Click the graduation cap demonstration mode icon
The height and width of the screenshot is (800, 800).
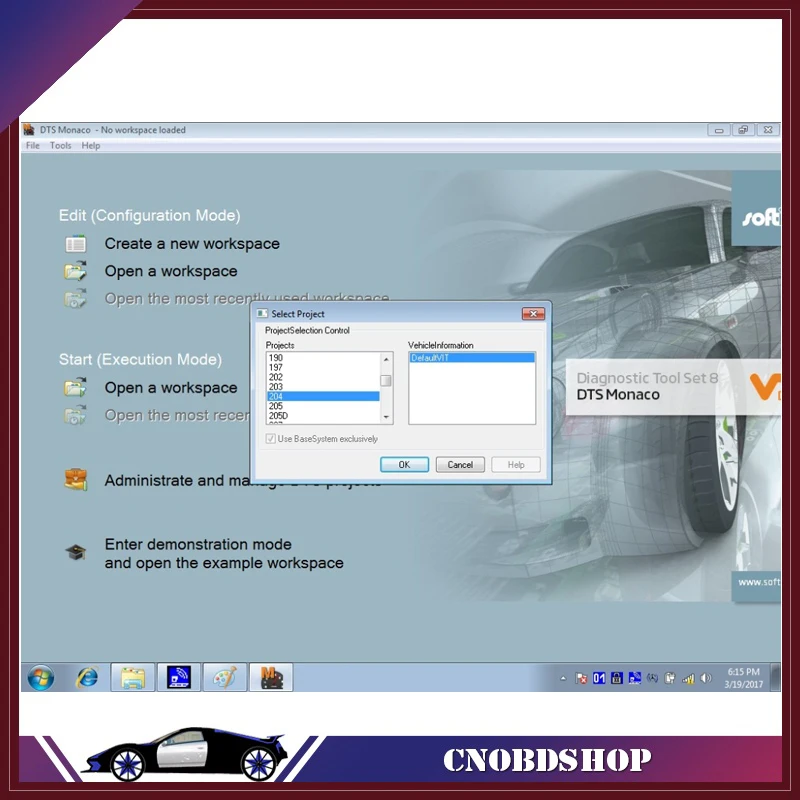click(x=76, y=552)
